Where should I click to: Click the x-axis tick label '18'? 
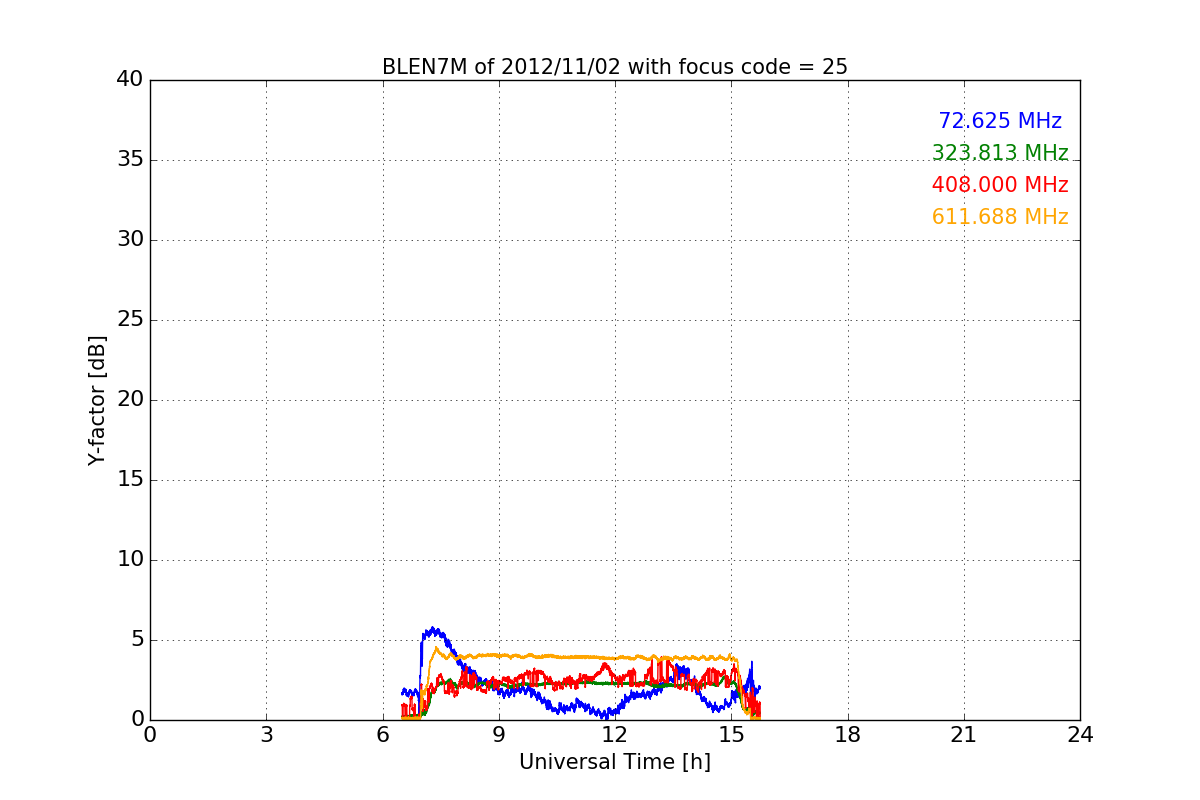coord(848,735)
